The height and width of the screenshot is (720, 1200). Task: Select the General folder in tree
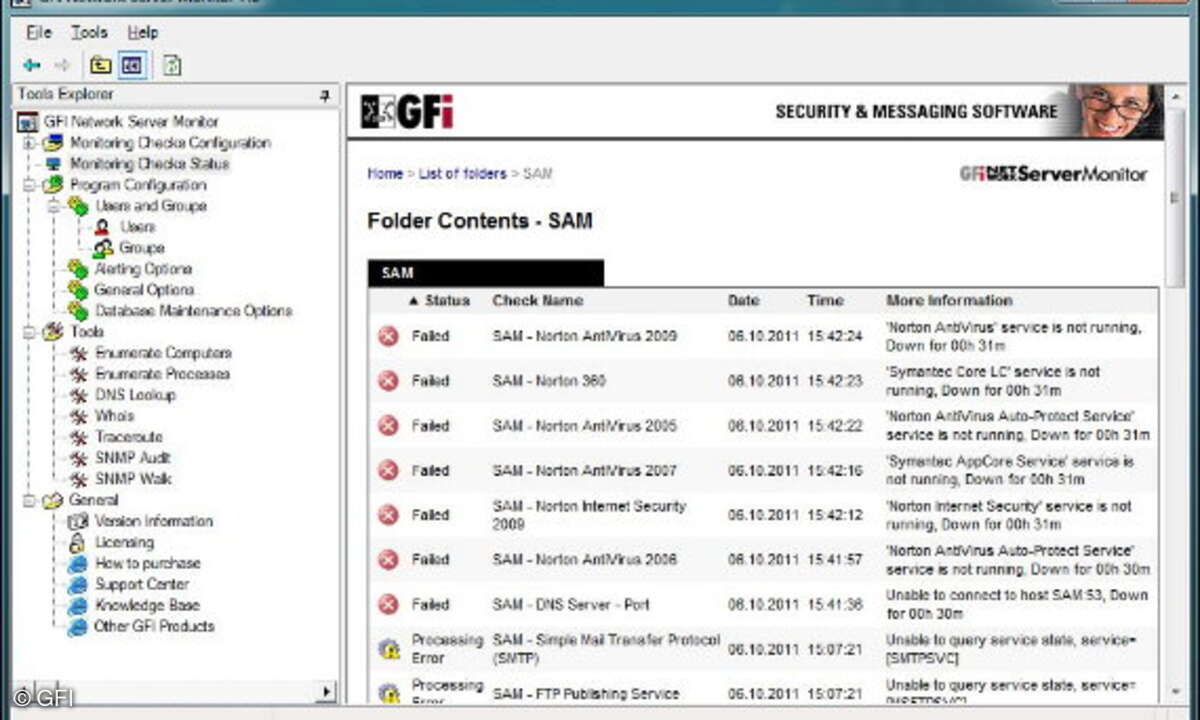[93, 500]
